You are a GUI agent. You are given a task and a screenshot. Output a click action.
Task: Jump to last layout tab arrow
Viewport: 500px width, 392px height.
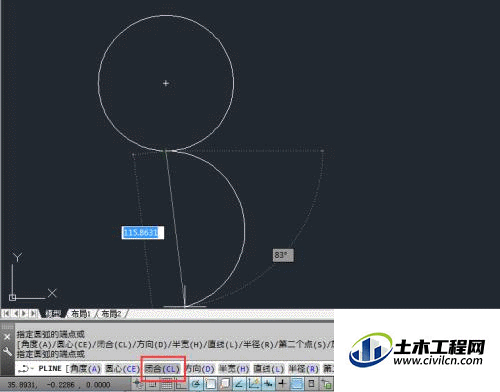click(x=33, y=314)
